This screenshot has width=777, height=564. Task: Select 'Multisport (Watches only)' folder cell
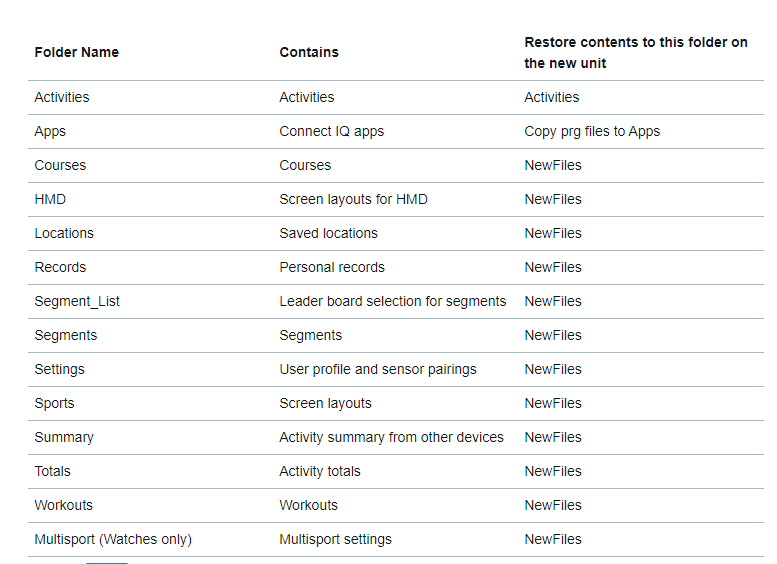tap(113, 539)
